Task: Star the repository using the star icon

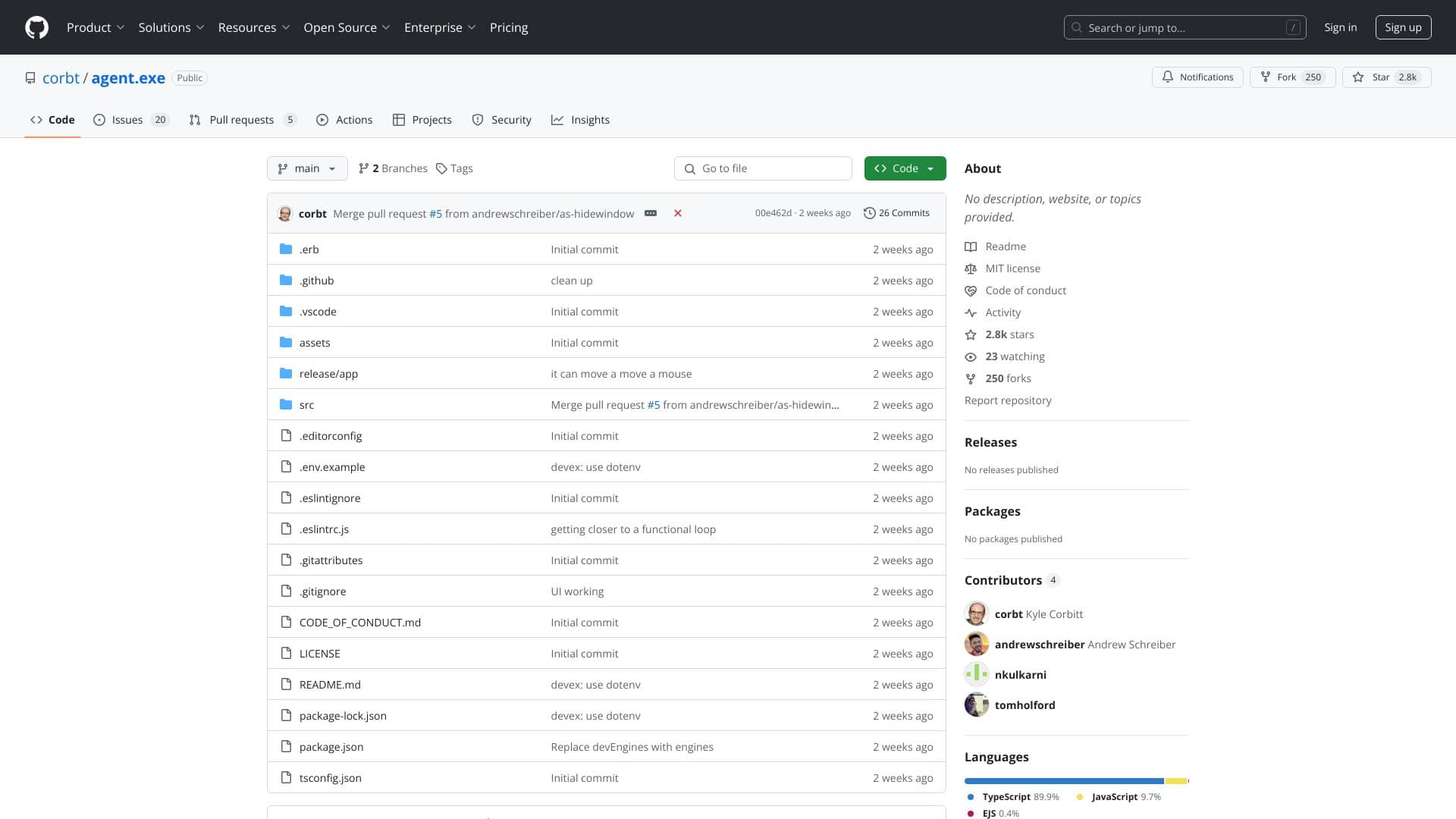Action: coord(1360,77)
